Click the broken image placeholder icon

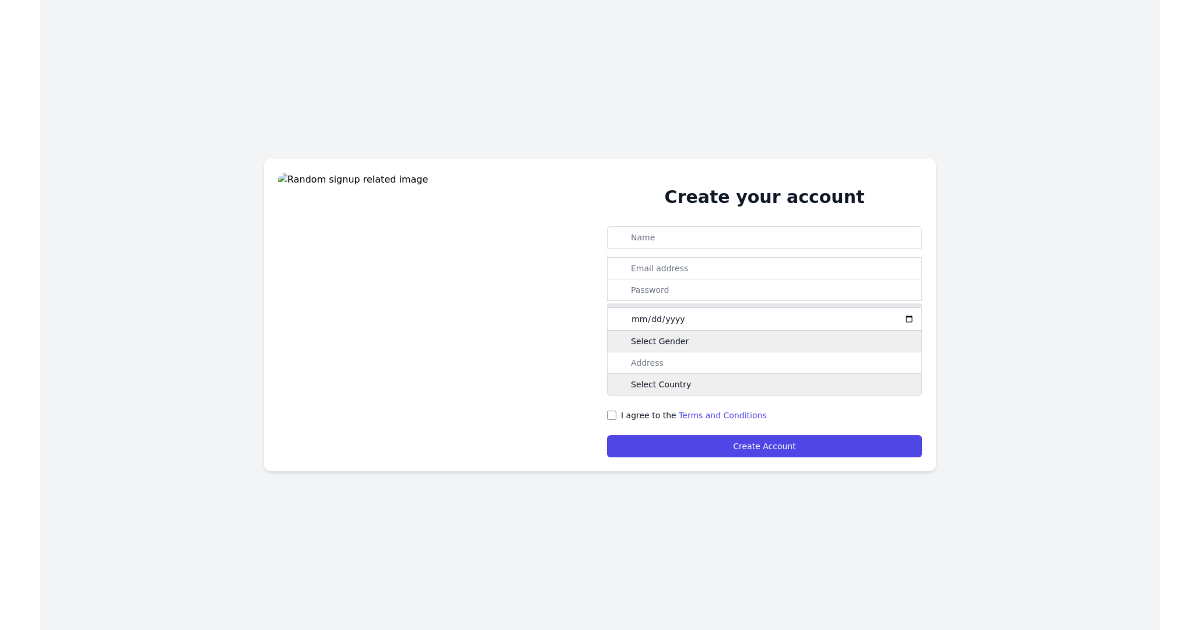tap(282, 179)
